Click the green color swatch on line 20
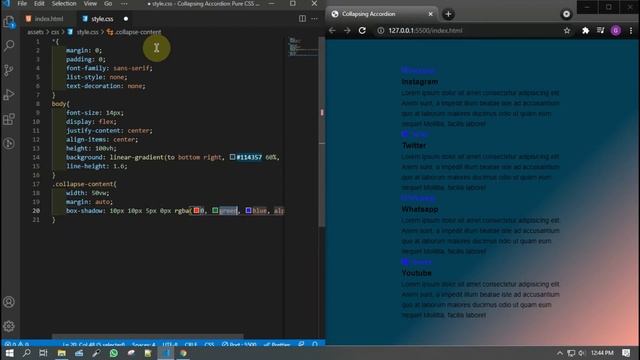 coord(215,211)
